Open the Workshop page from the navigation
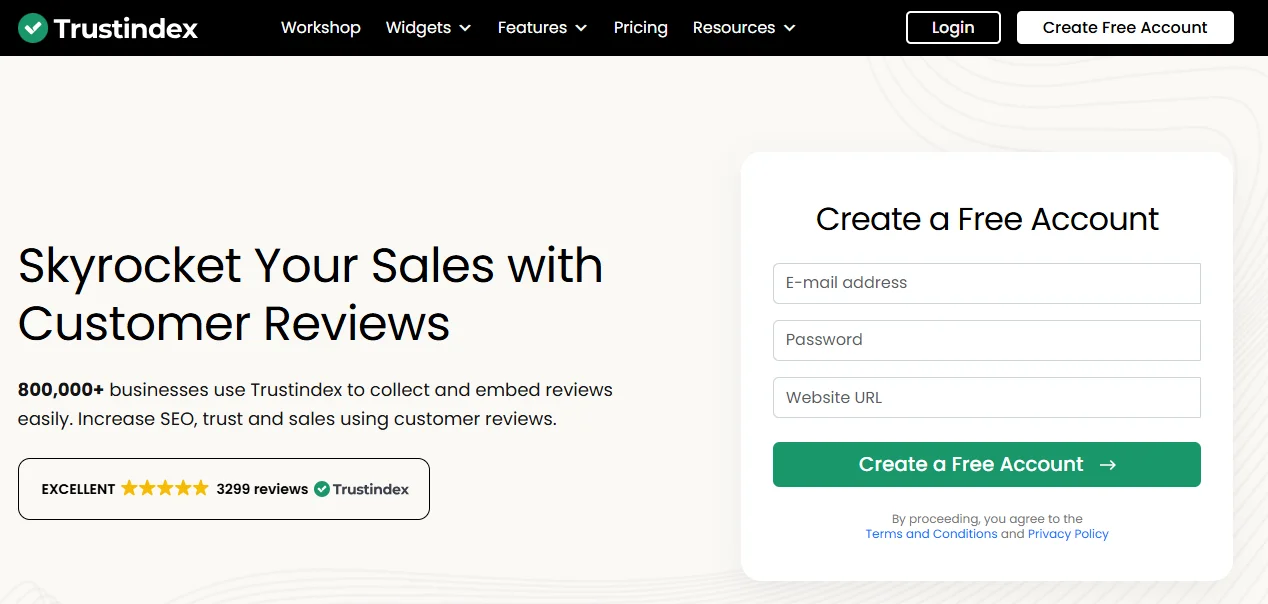This screenshot has height=604, width=1268. (x=320, y=27)
